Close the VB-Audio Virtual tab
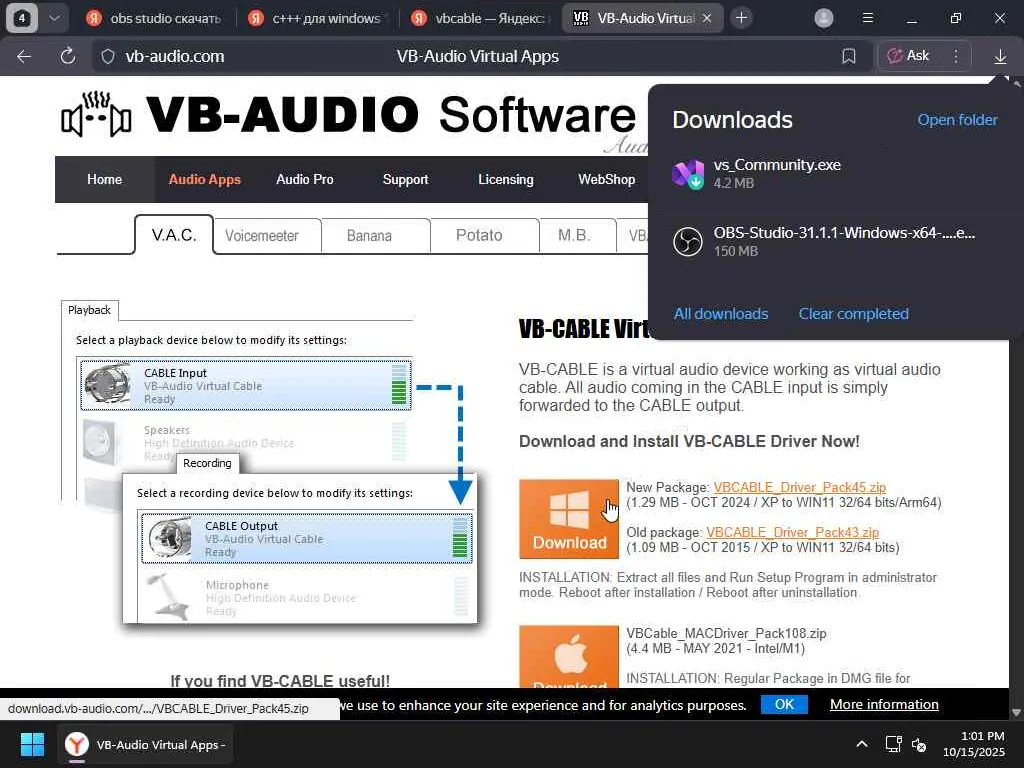The height and width of the screenshot is (768, 1024). (707, 18)
